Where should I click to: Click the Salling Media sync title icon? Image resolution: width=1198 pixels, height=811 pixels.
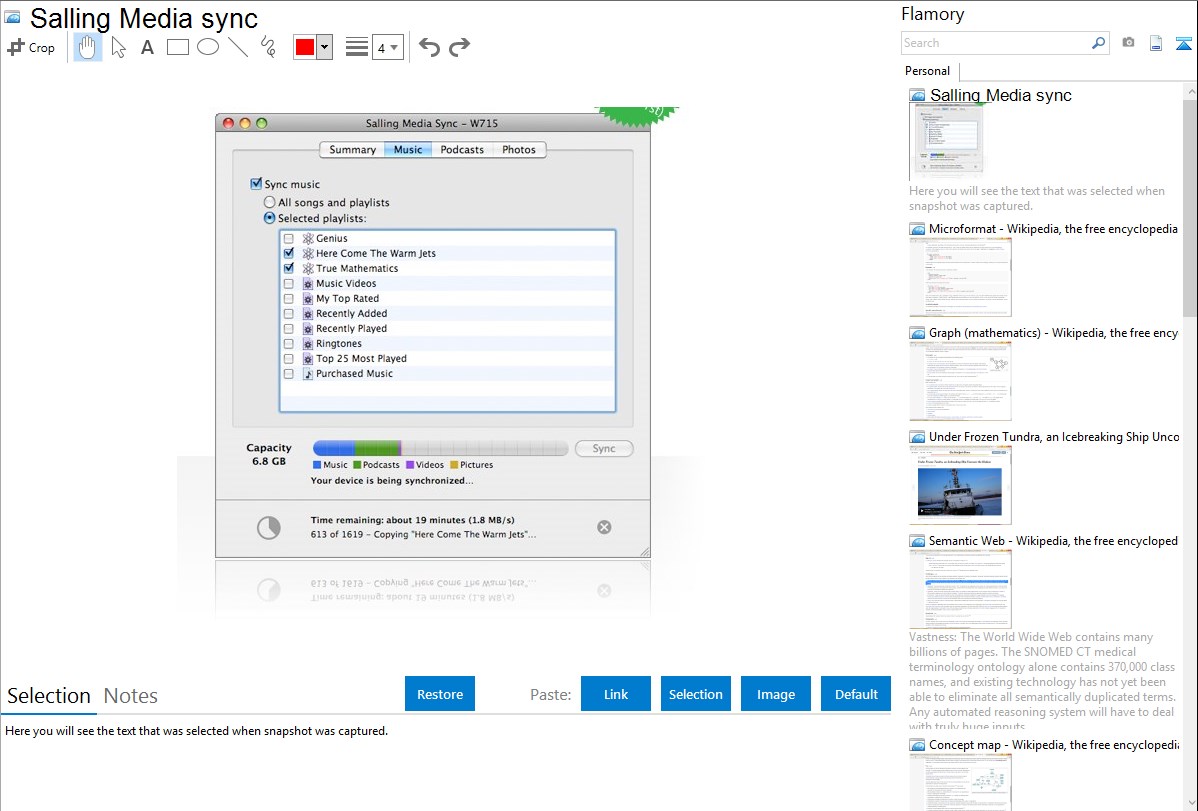(12, 17)
